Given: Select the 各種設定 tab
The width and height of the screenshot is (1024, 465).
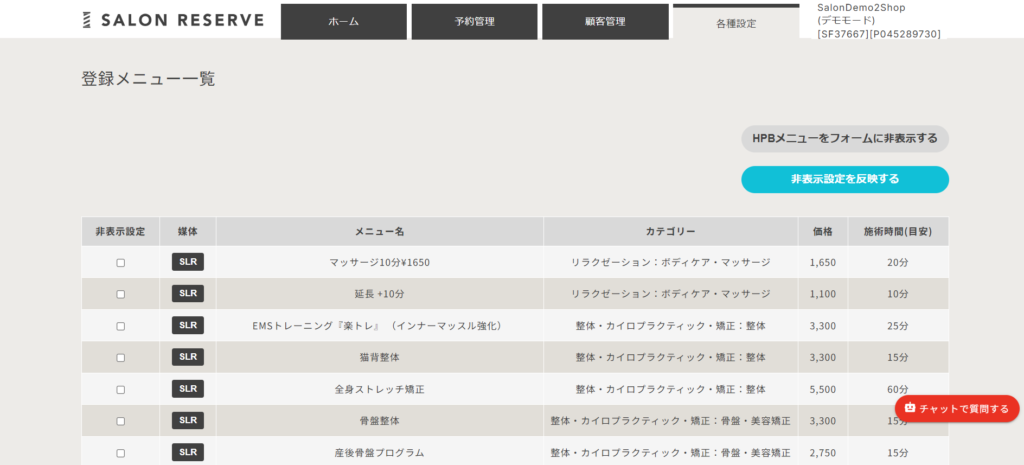Looking at the screenshot, I should (736, 23).
